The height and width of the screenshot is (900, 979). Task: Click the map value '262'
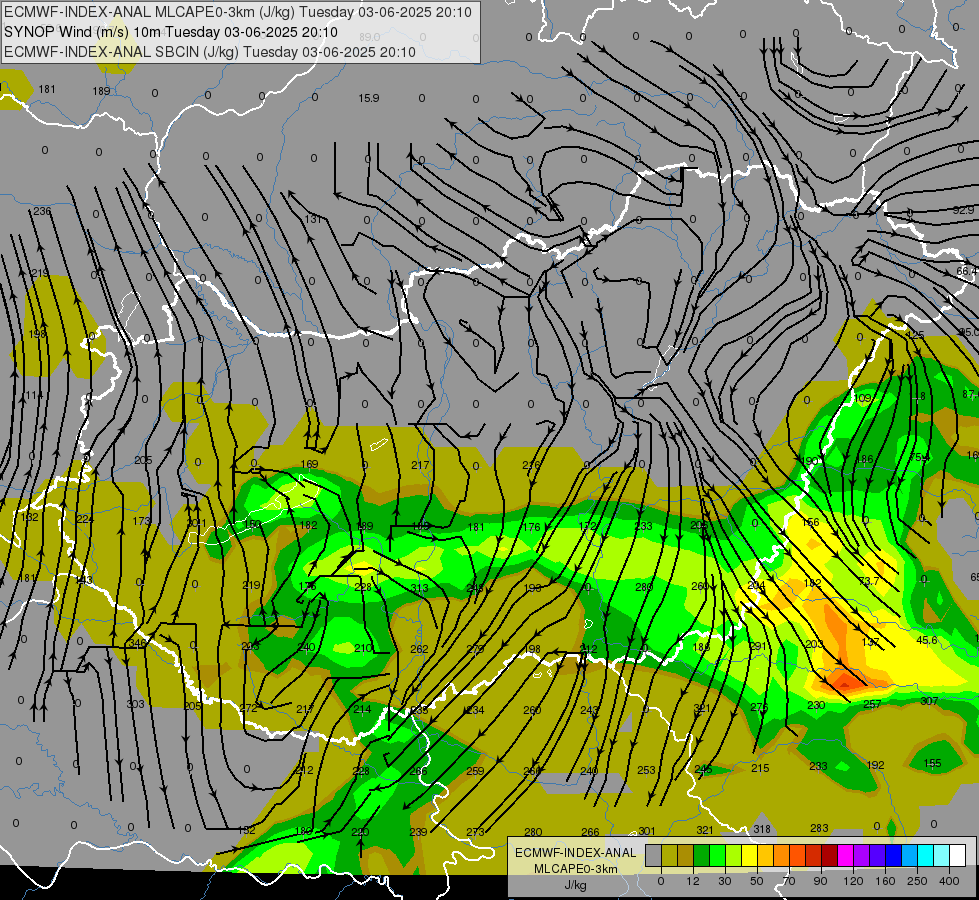tap(419, 649)
